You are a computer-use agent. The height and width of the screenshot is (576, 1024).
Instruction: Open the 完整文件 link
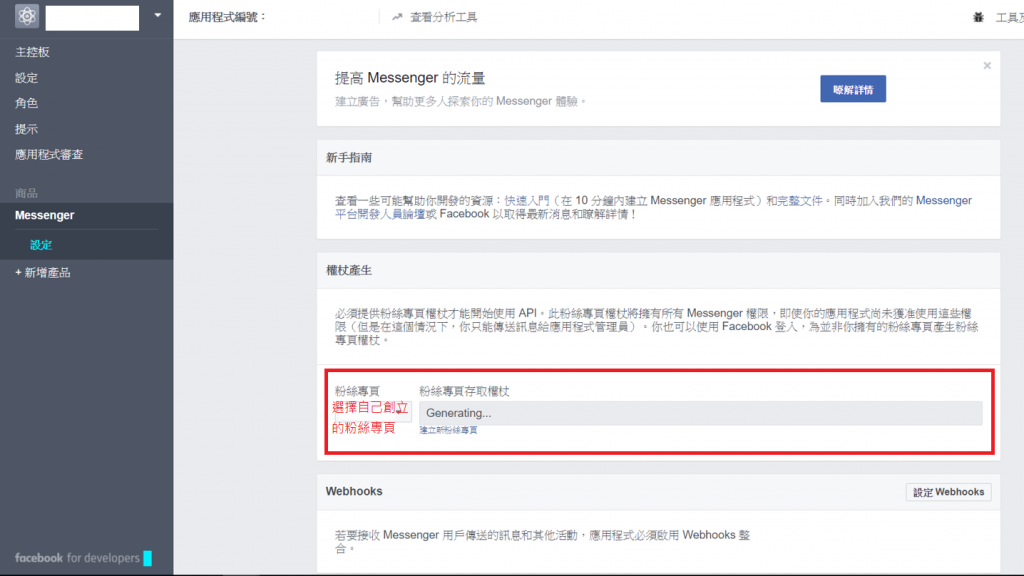coord(800,200)
